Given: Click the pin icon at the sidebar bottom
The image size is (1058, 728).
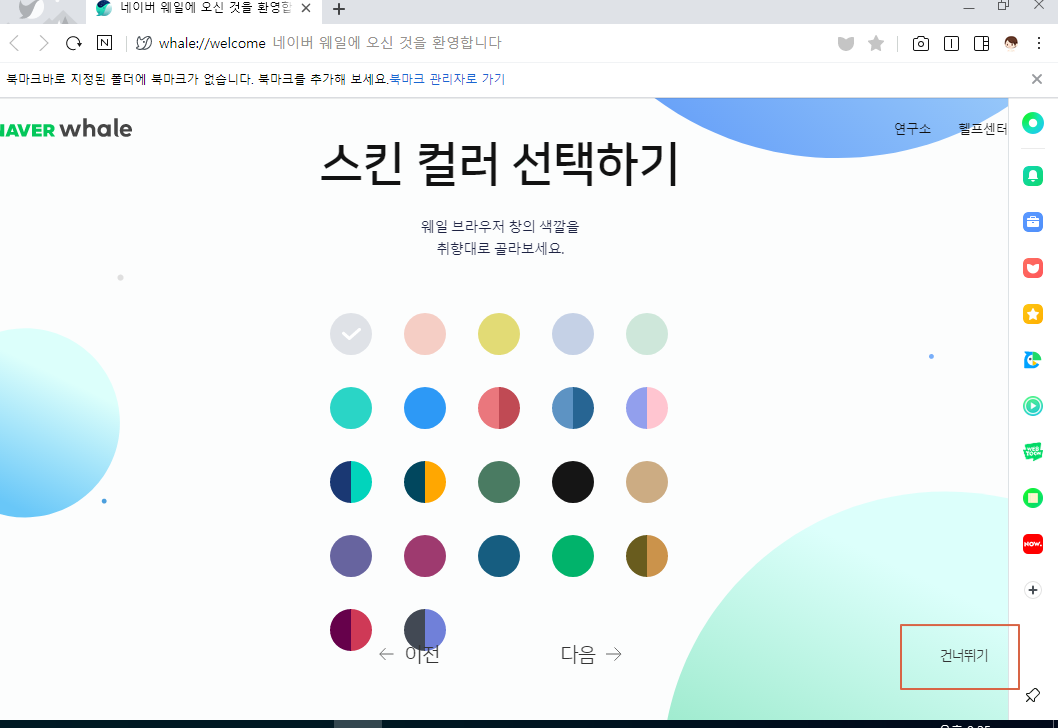Looking at the screenshot, I should [1032, 695].
